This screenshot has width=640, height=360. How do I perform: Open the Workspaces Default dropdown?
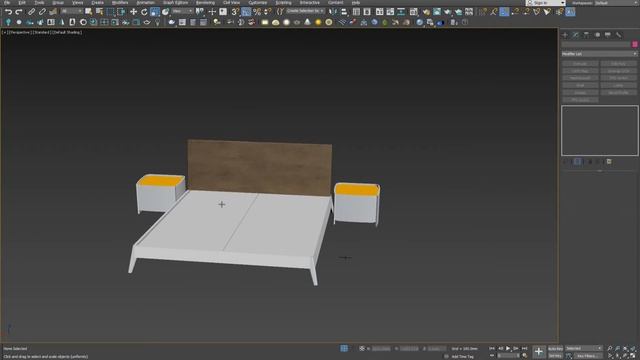[616, 3]
